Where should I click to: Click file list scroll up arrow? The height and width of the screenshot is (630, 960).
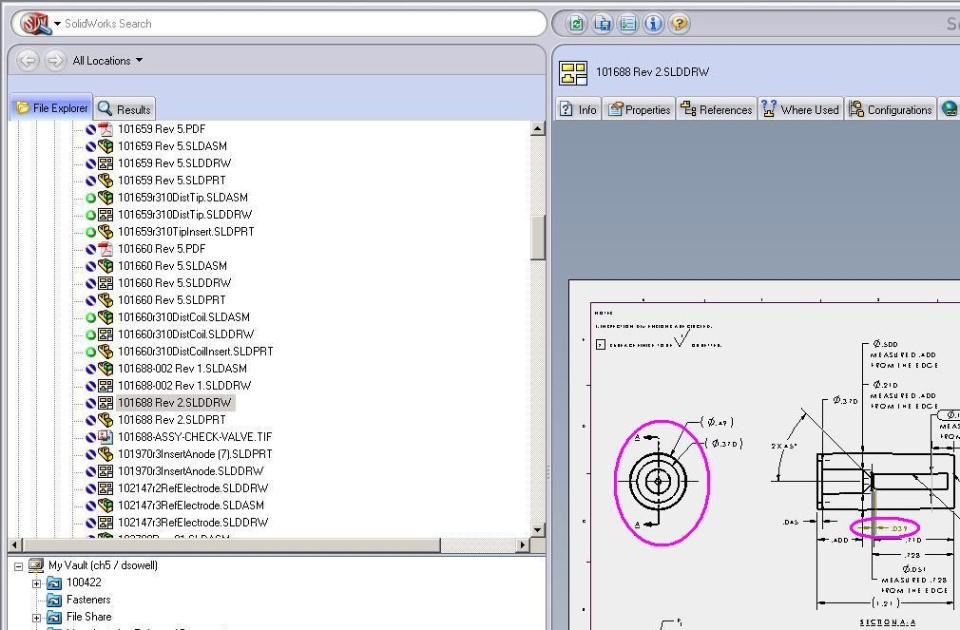point(538,129)
